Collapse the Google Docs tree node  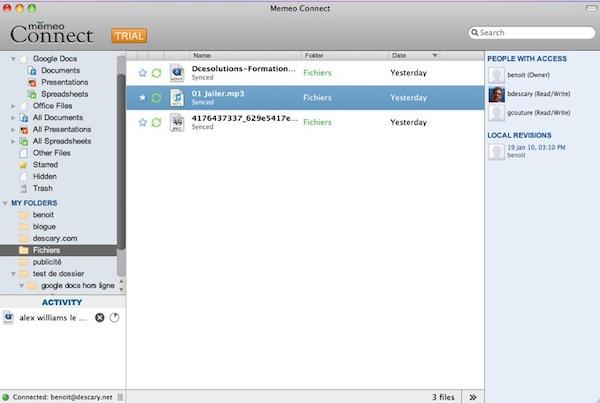click(x=13, y=59)
